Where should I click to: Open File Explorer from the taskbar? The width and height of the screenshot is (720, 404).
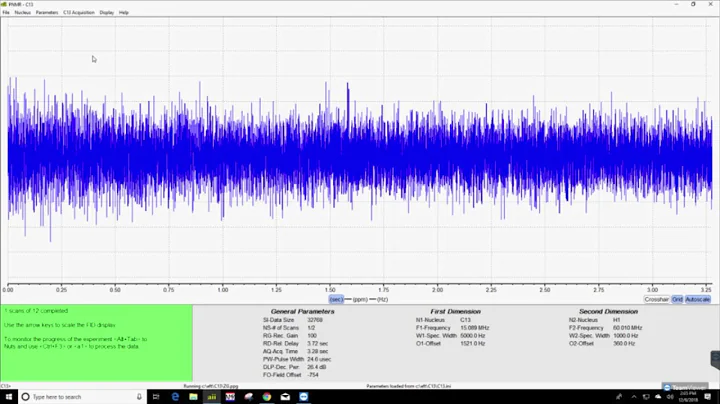(x=193, y=397)
